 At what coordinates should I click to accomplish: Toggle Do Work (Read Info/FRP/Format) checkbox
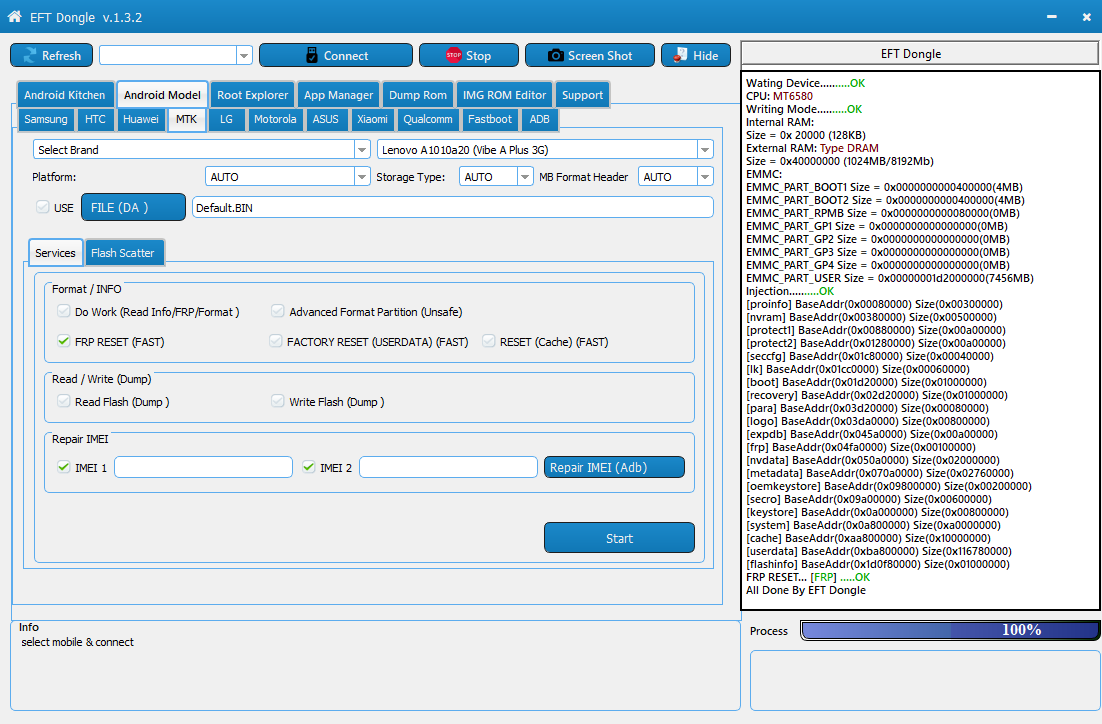64,311
